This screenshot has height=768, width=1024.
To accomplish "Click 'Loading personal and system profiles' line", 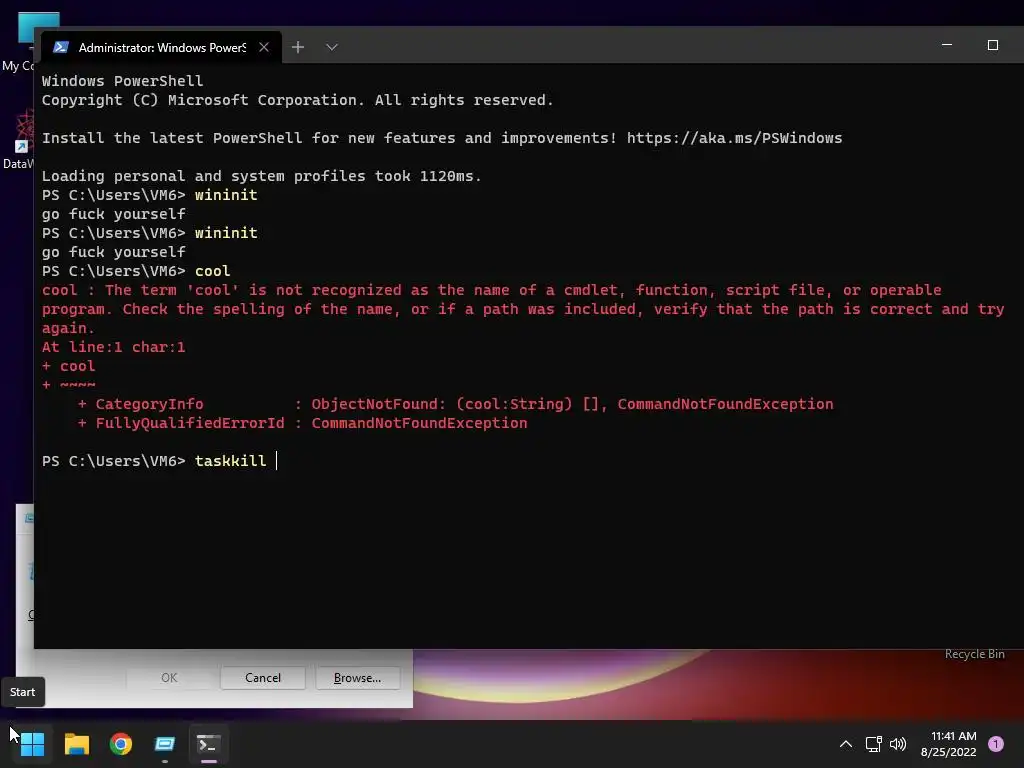I will click(261, 176).
